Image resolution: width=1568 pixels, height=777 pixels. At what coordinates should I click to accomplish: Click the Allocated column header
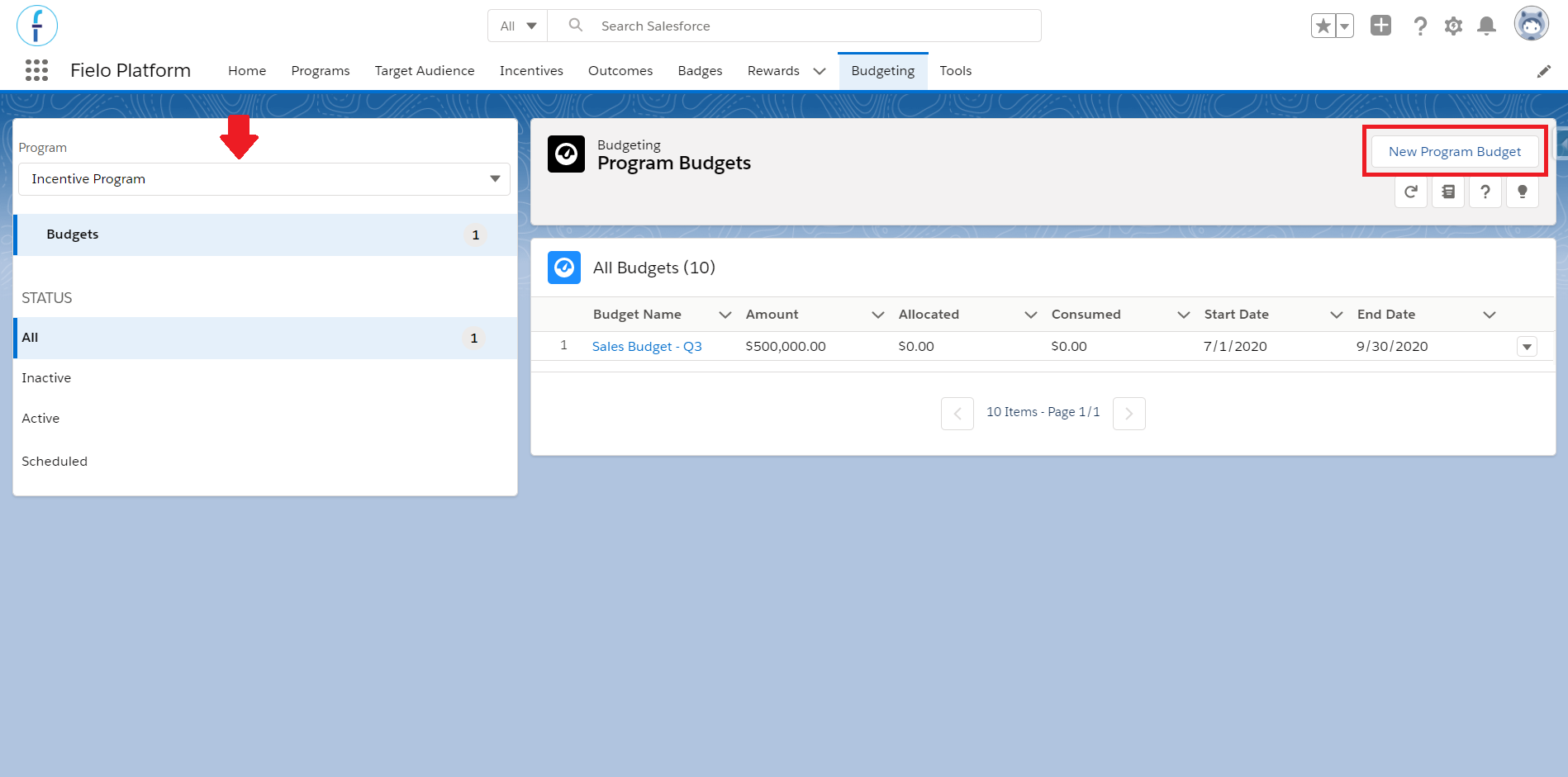(929, 315)
